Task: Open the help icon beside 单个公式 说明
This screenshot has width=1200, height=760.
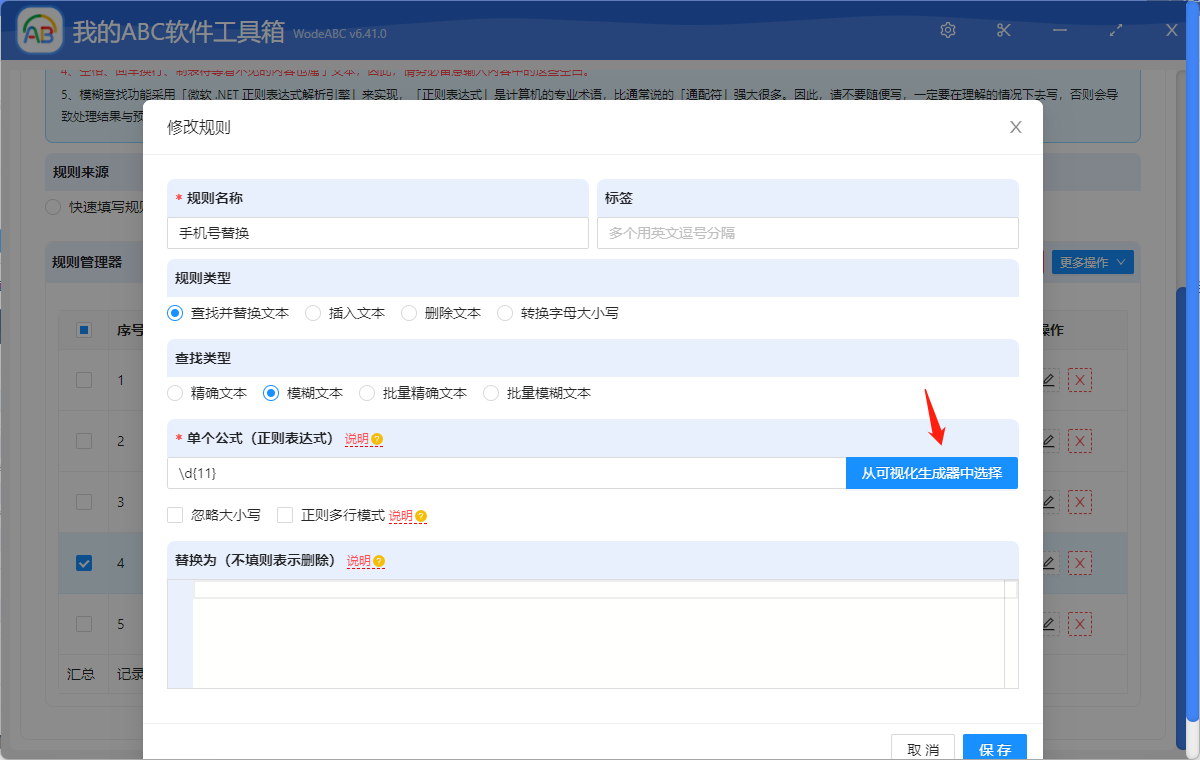Action: click(378, 437)
